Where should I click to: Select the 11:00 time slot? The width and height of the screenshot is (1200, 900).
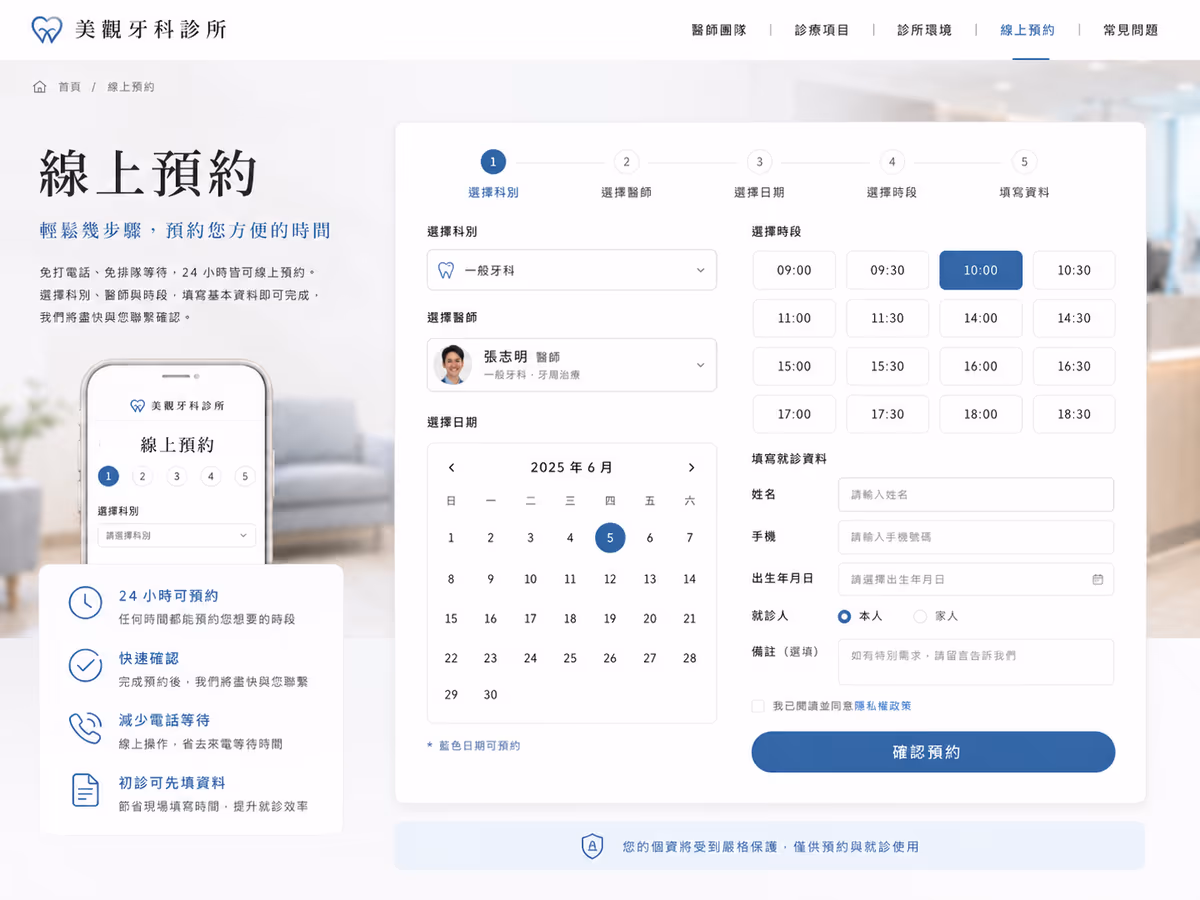[x=794, y=318]
